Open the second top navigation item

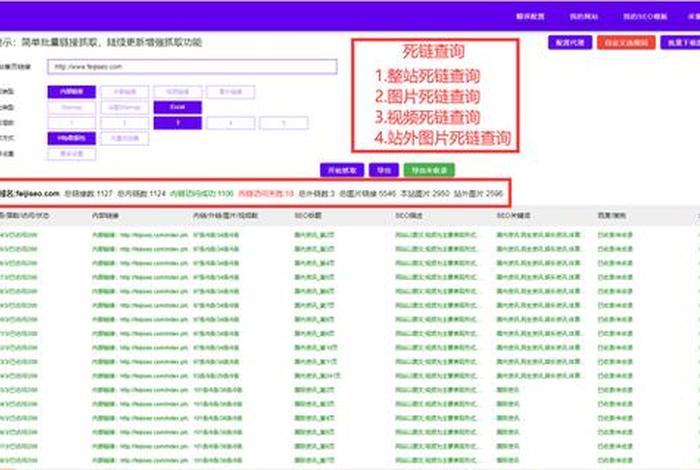coord(584,17)
